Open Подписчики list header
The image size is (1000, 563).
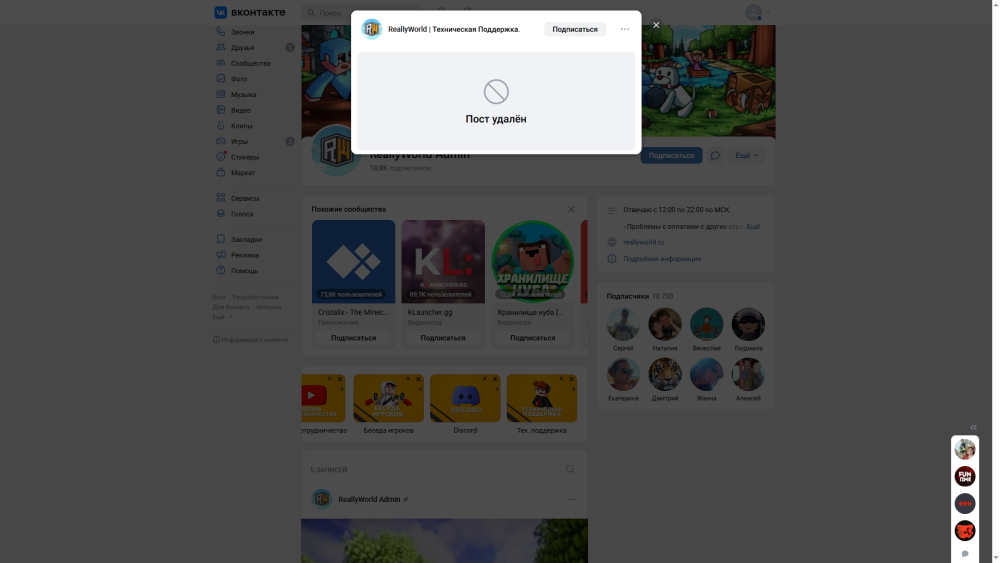coord(640,296)
